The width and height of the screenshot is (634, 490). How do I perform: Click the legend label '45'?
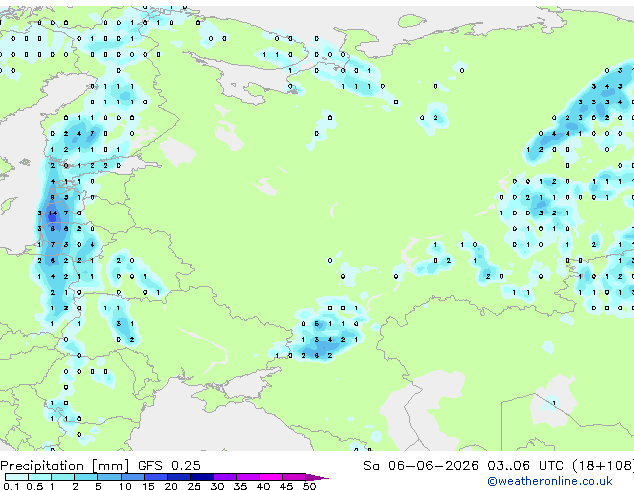(286, 486)
